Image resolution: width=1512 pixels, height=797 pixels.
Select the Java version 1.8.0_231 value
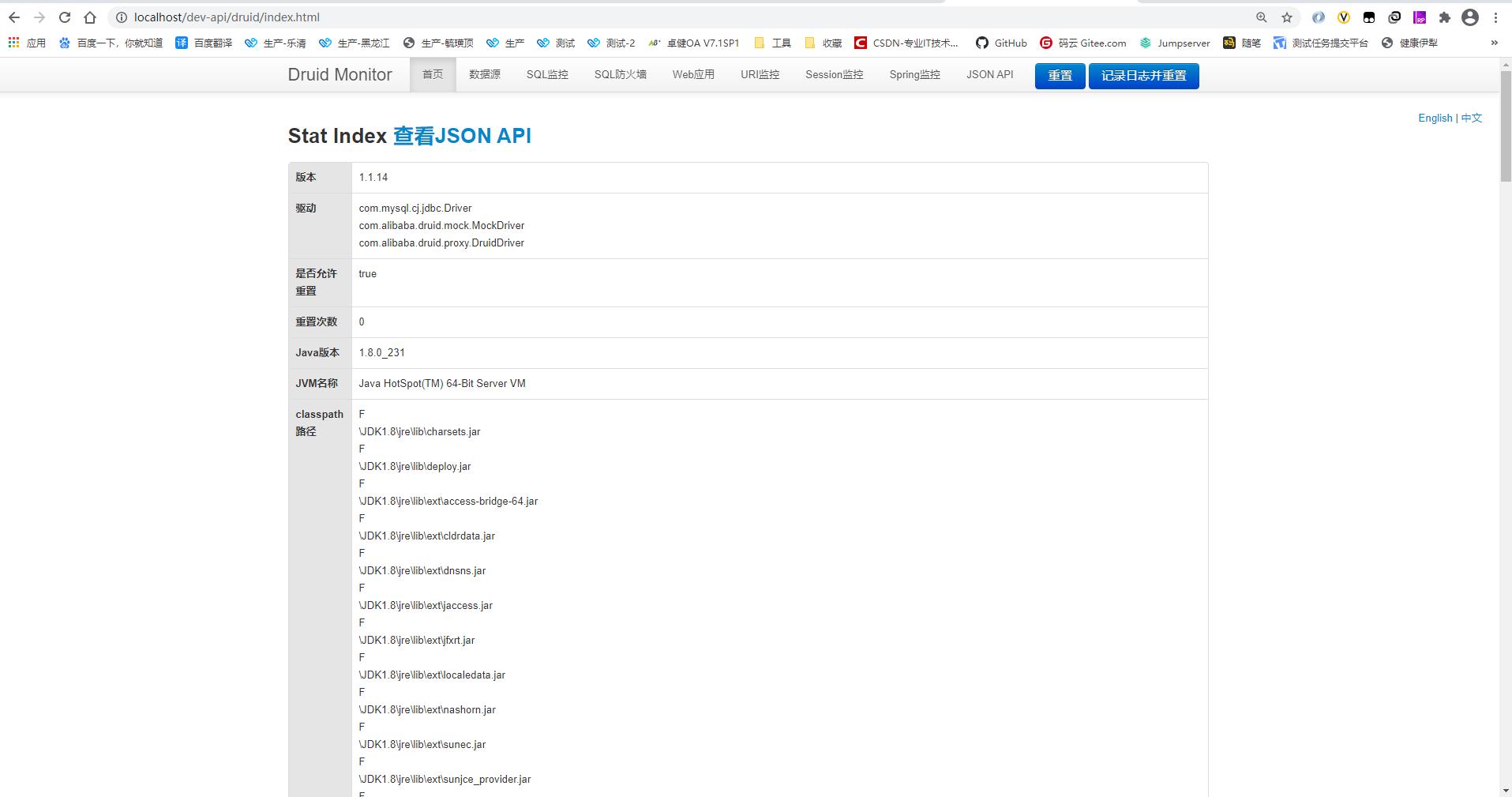tap(381, 353)
